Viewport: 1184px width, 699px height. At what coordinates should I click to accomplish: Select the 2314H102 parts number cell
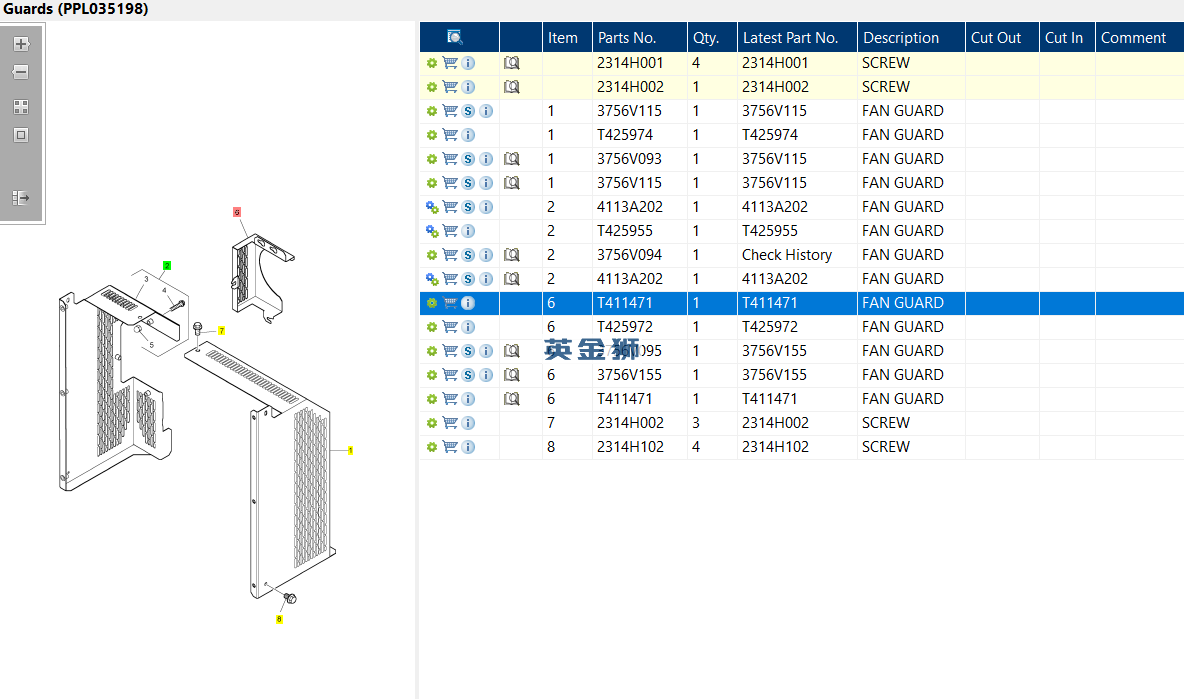(640, 447)
